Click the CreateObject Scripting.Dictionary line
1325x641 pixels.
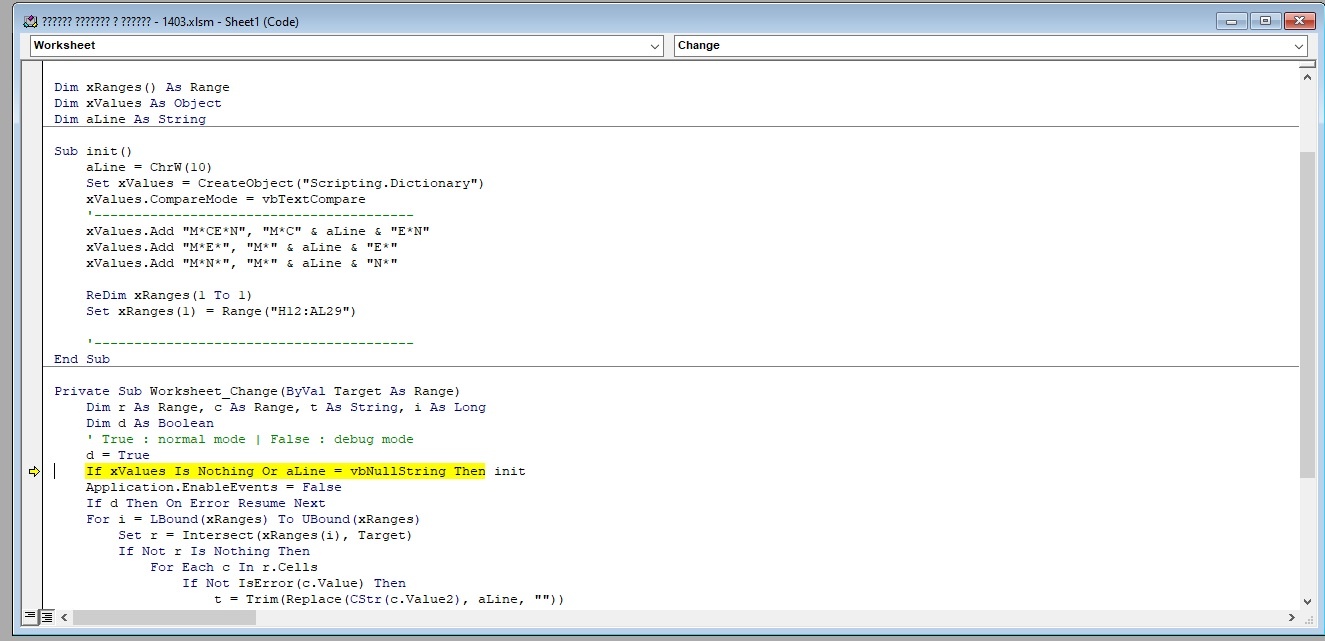pyautogui.click(x=285, y=183)
